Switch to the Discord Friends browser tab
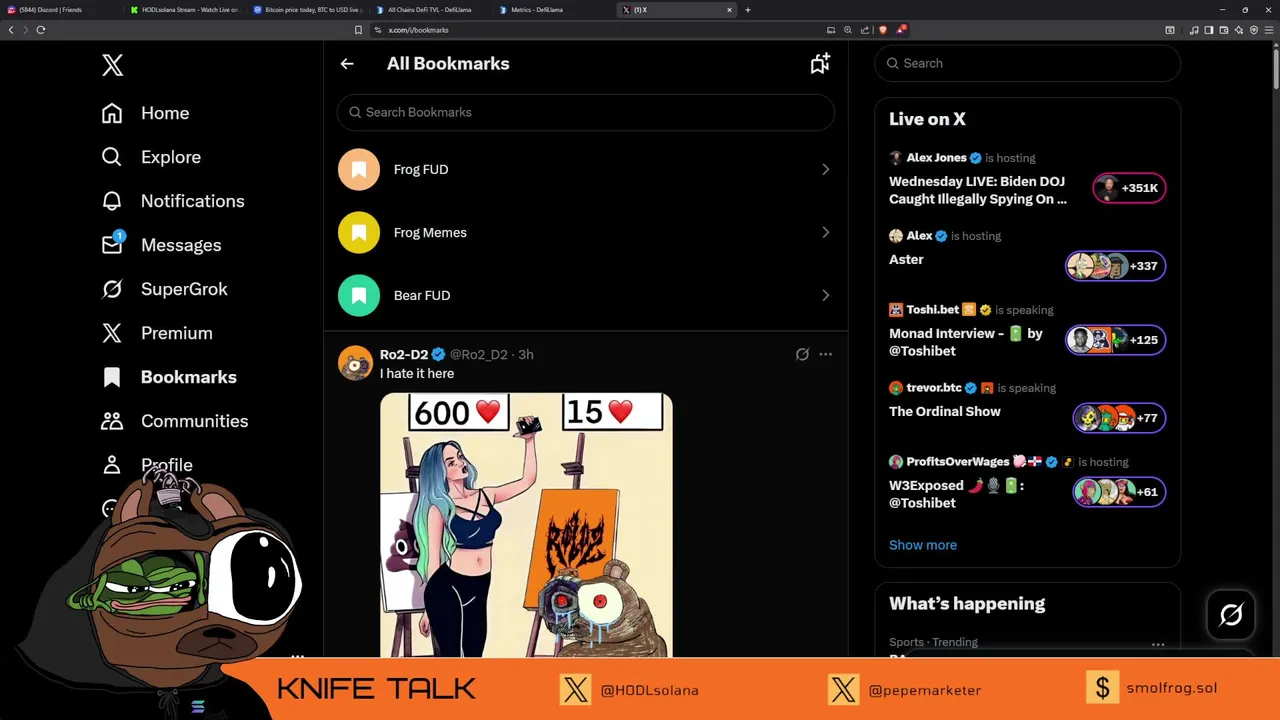This screenshot has width=1280, height=720. 60,10
